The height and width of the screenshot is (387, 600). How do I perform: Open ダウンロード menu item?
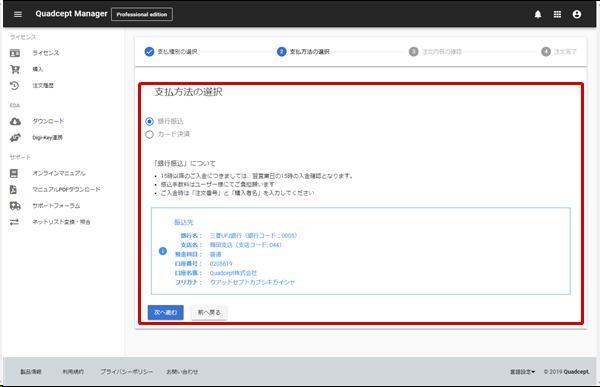pyautogui.click(x=48, y=121)
